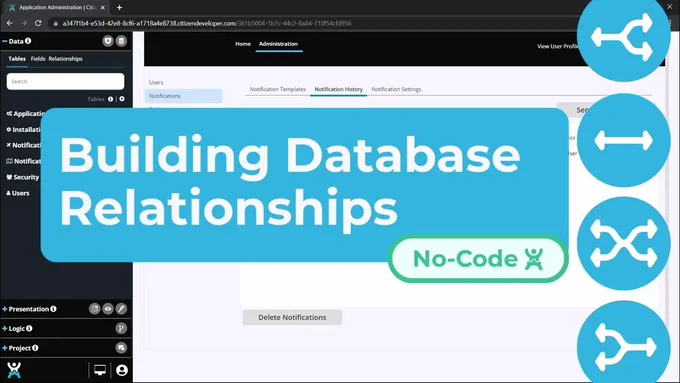Click the branch icon in the Logic row

(121, 328)
